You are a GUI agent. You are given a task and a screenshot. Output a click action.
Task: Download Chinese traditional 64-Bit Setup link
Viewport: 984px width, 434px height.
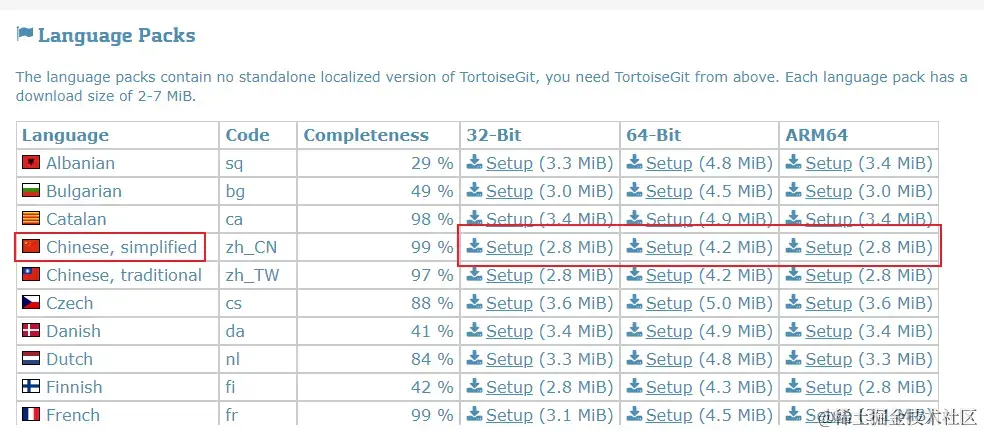pos(669,275)
